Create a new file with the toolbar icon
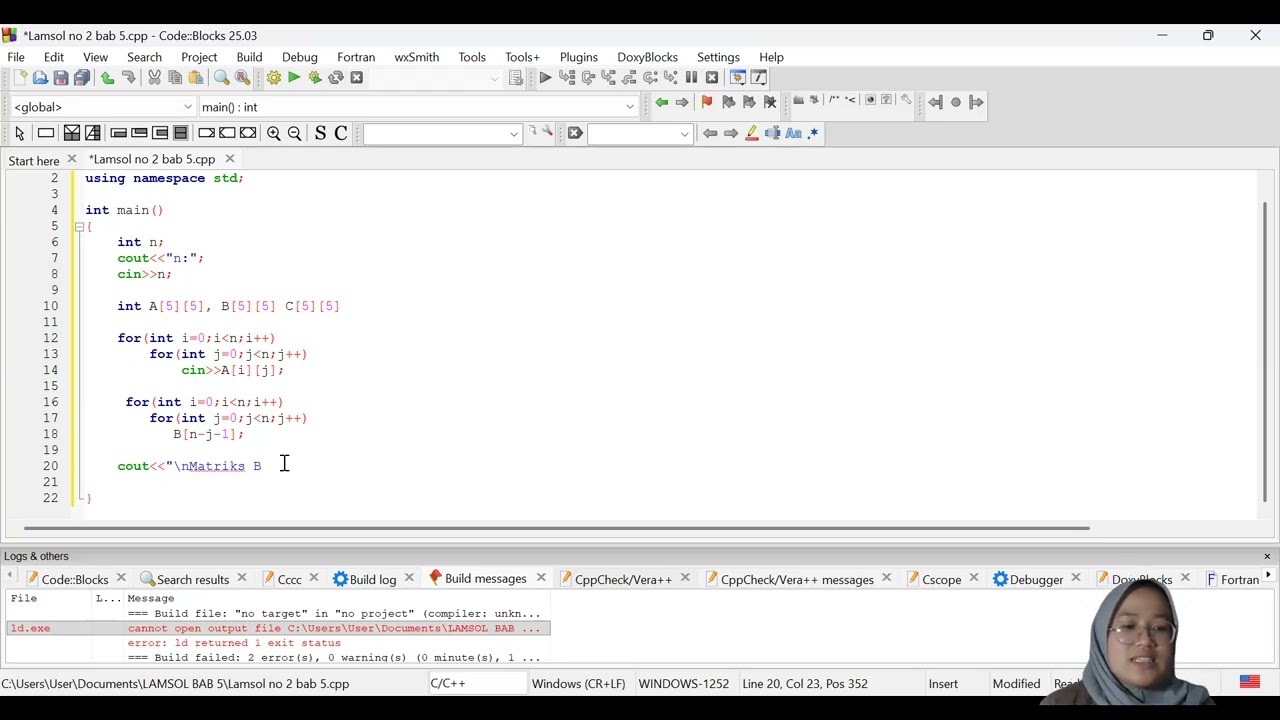The width and height of the screenshot is (1280, 720). click(x=19, y=78)
